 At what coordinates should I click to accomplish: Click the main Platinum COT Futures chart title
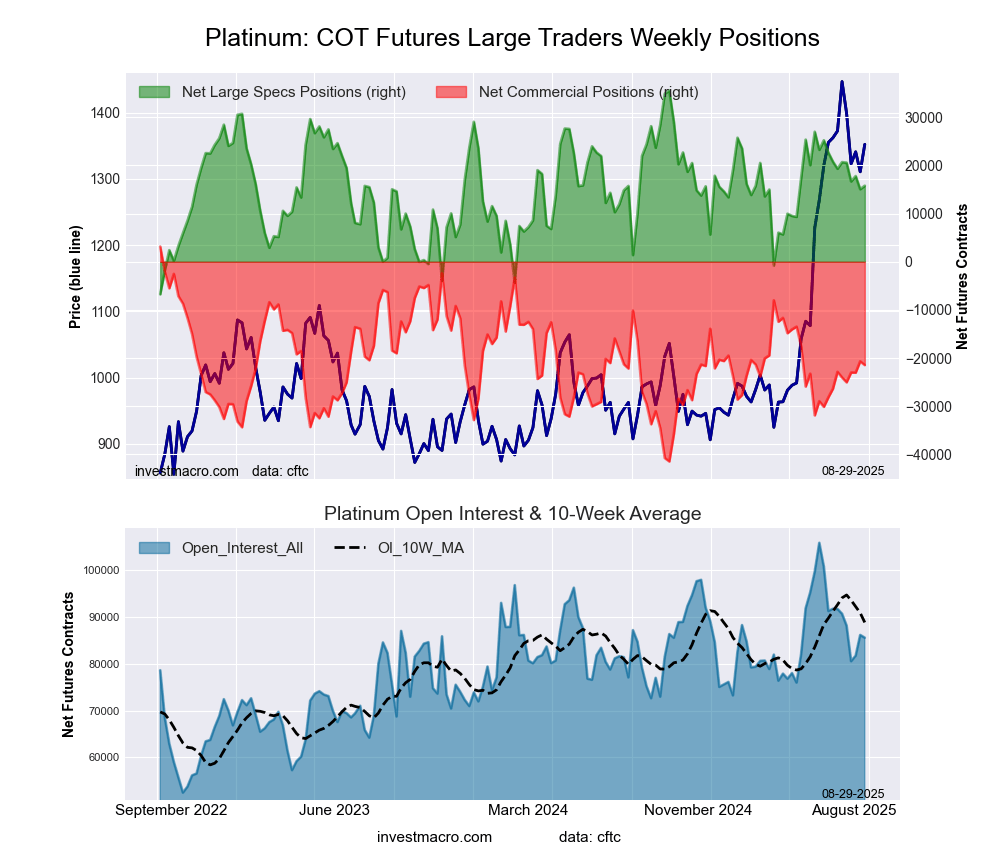(x=512, y=38)
